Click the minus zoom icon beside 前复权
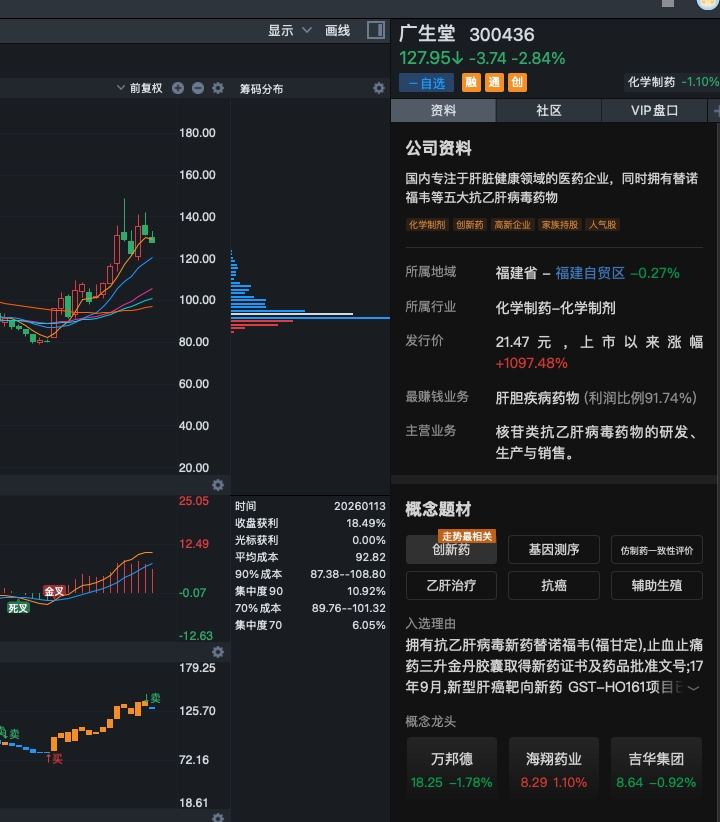 [198, 88]
